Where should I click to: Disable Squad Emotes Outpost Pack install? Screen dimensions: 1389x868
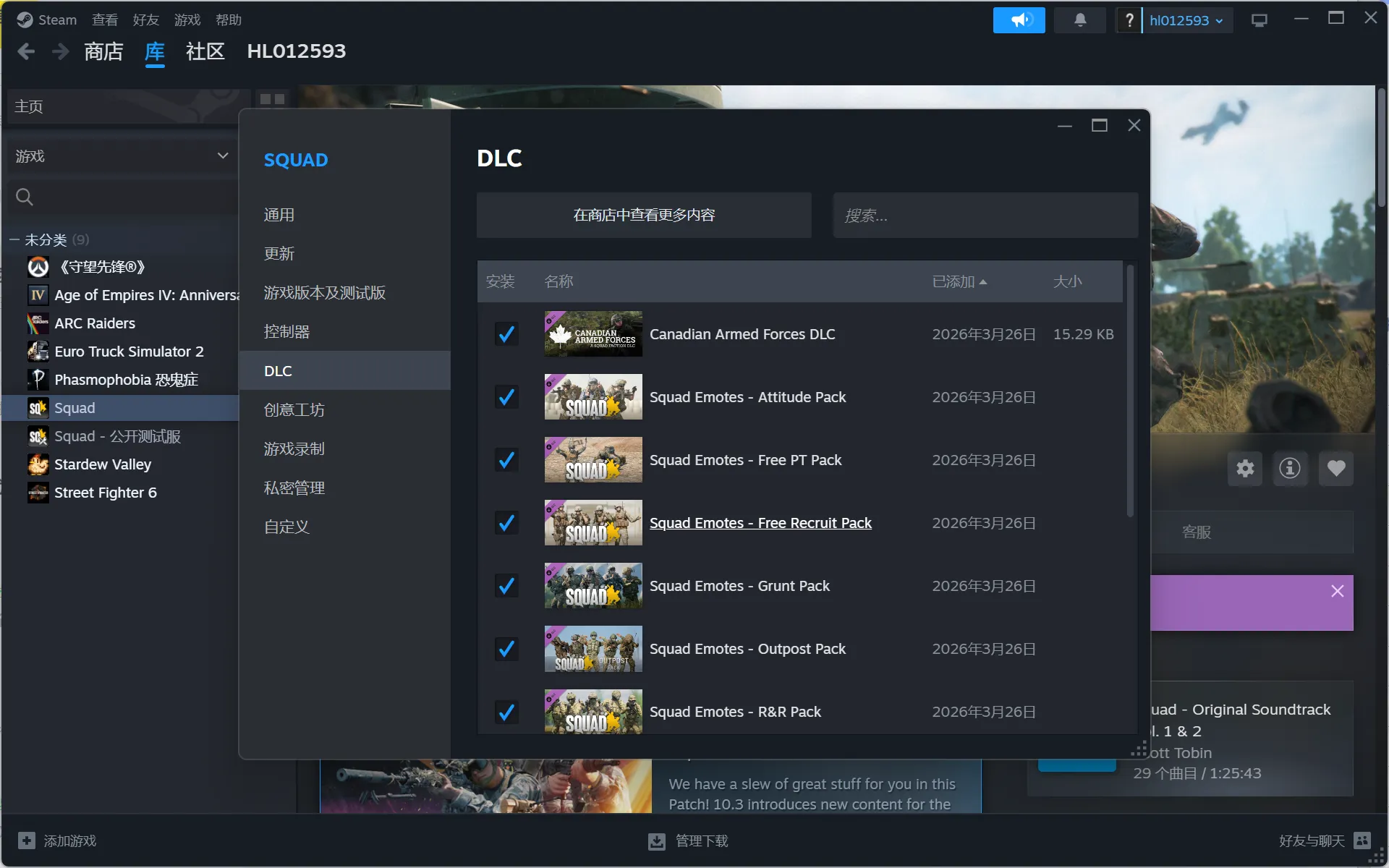pyautogui.click(x=506, y=649)
